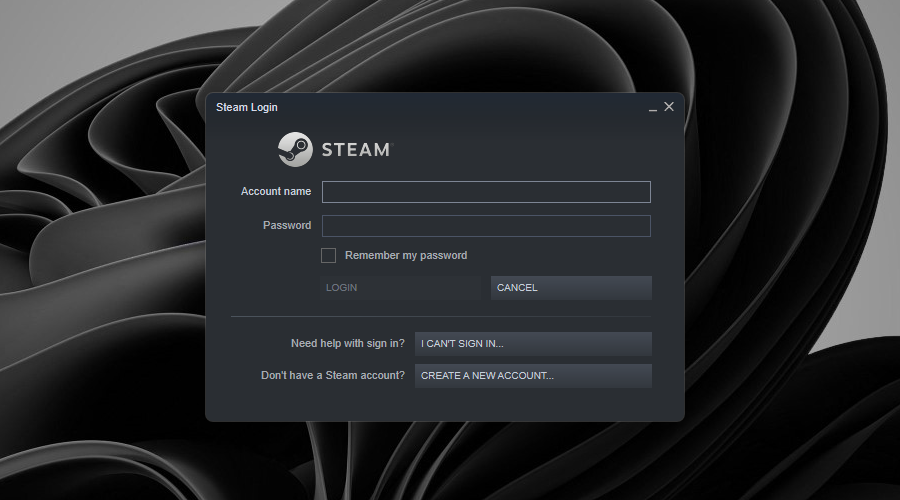Click the Steam logo icon
Viewport: 900px width, 500px height.
click(x=295, y=149)
